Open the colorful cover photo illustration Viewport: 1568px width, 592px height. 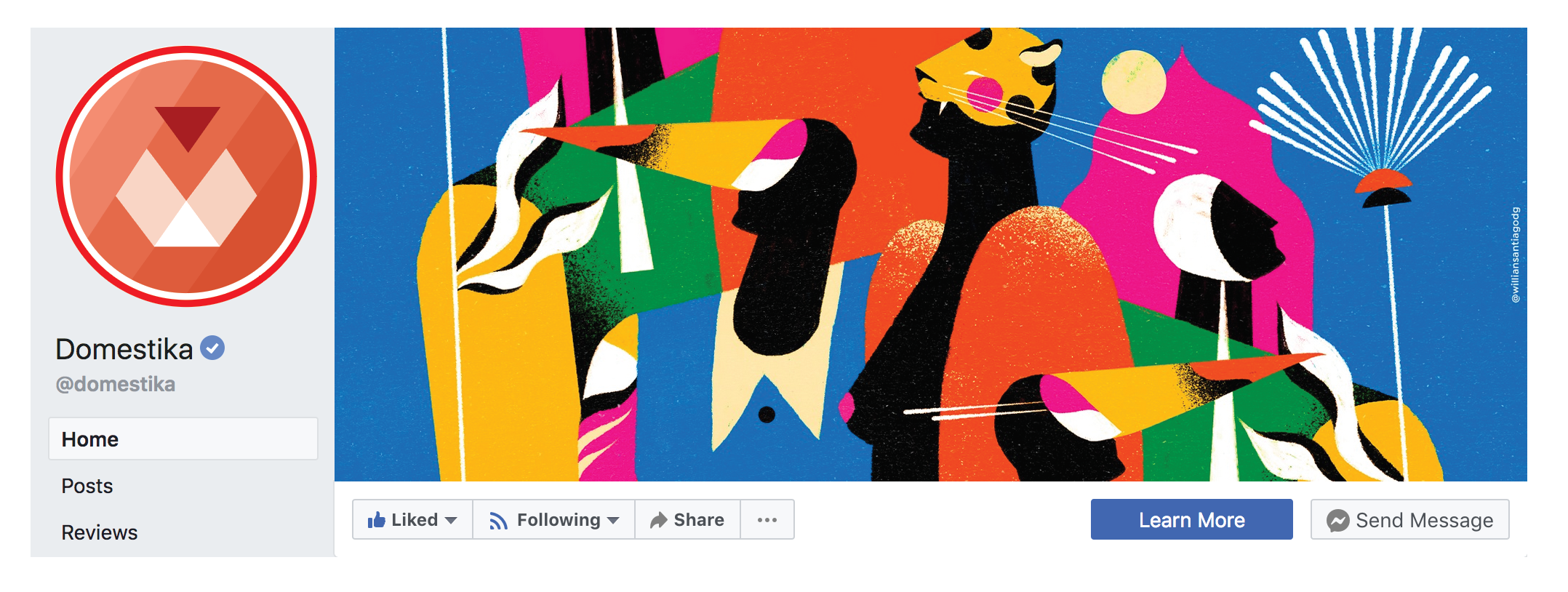click(931, 255)
